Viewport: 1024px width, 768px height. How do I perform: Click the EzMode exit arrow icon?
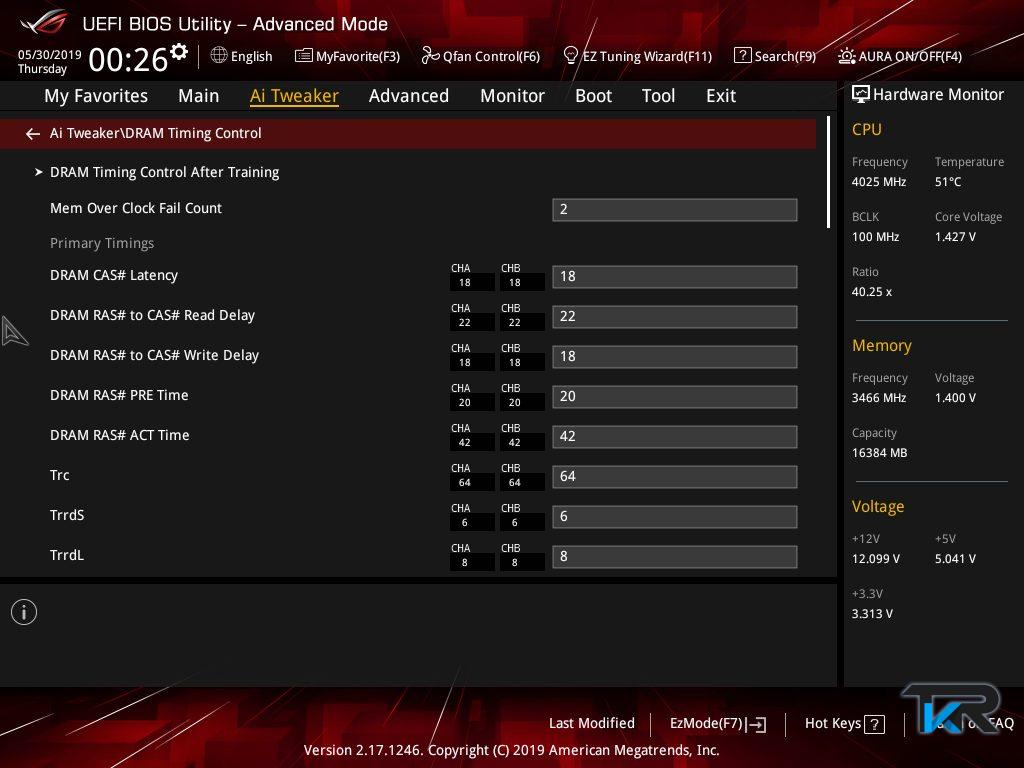[x=758, y=724]
